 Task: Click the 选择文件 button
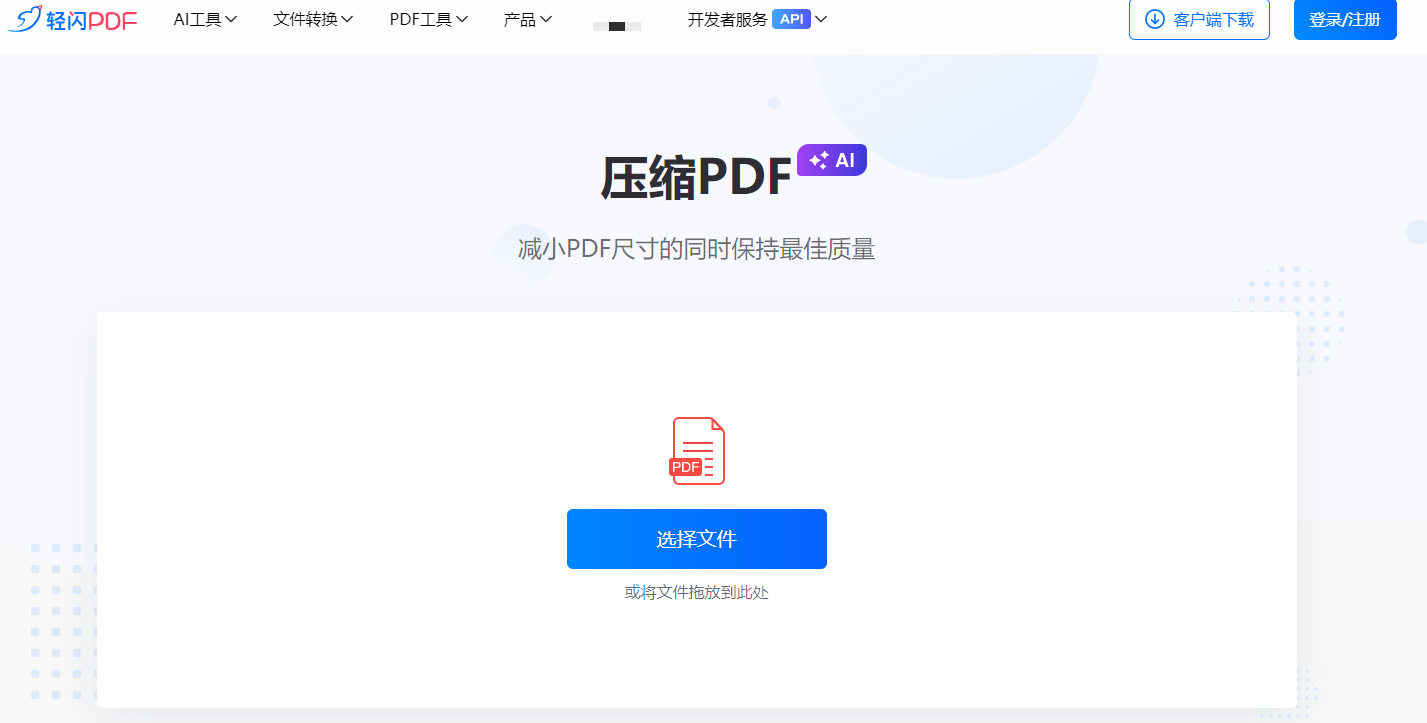click(x=696, y=538)
